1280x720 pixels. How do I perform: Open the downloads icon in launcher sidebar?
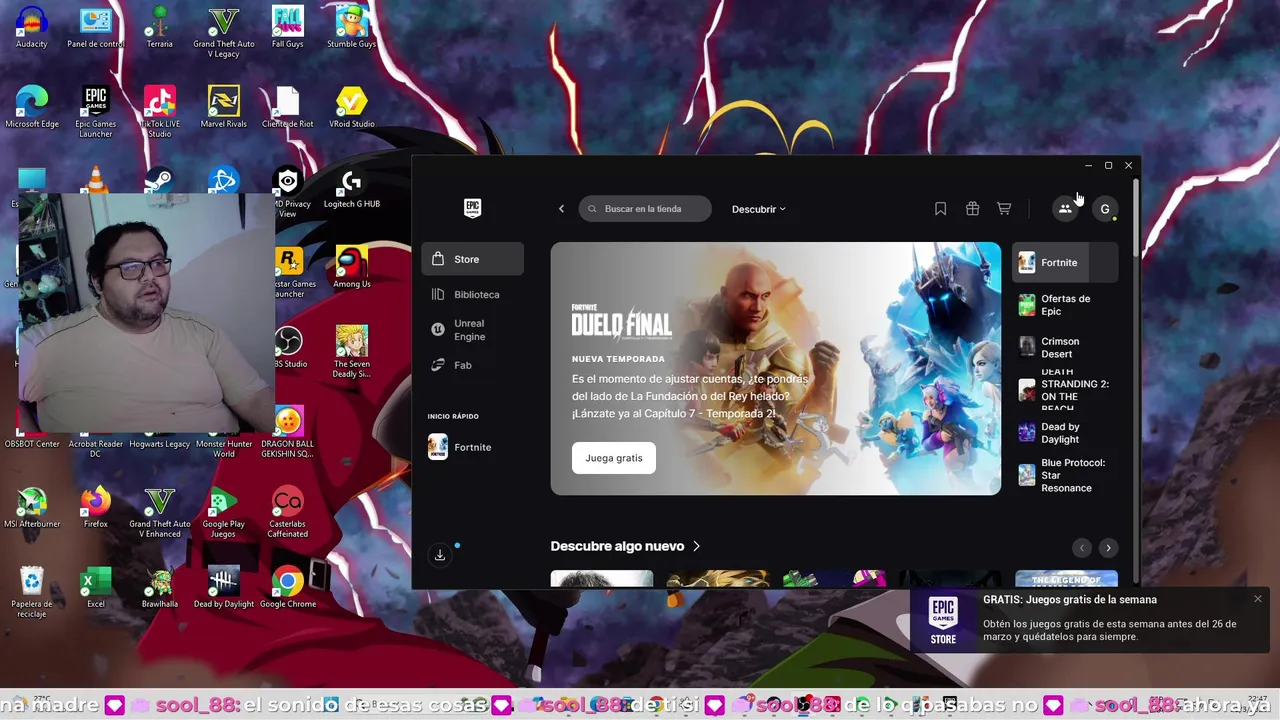pyautogui.click(x=440, y=555)
